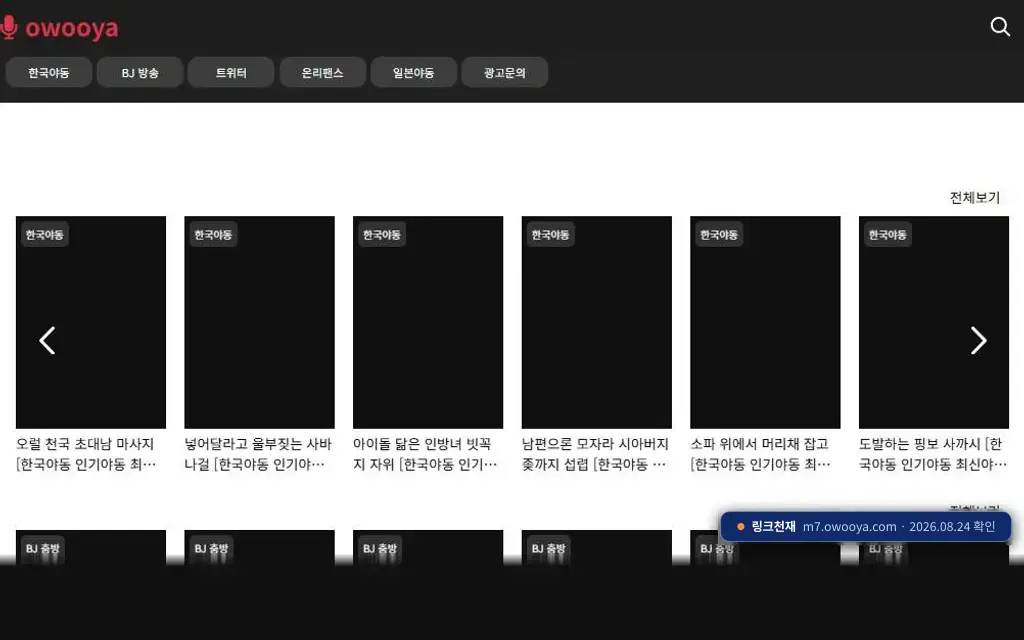Open the BJ 방송 nav tab

coord(140,72)
